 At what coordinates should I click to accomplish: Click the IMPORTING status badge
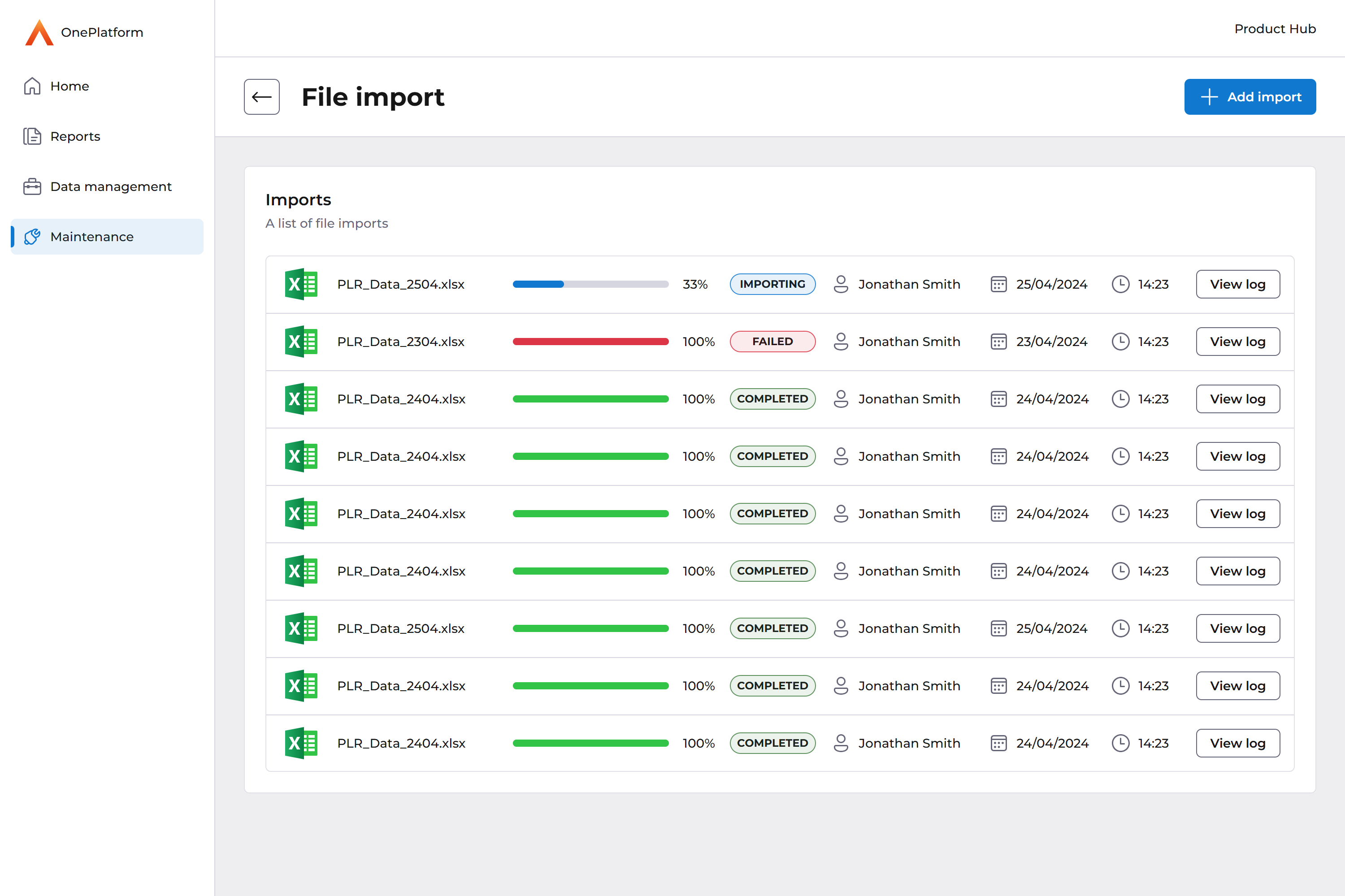772,285
